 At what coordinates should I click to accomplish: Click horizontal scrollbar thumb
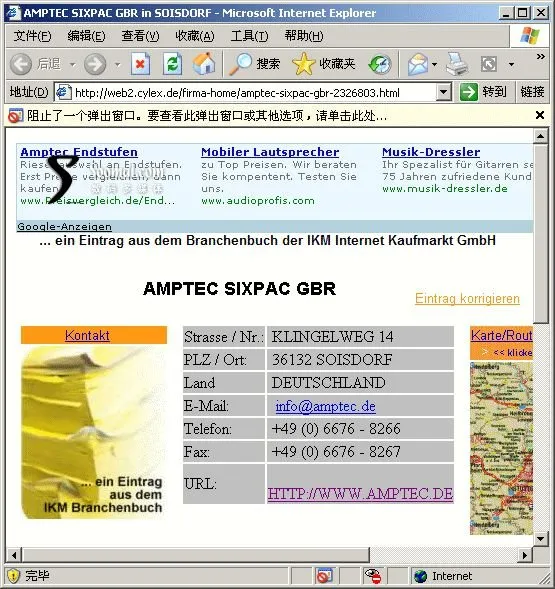click(196, 555)
